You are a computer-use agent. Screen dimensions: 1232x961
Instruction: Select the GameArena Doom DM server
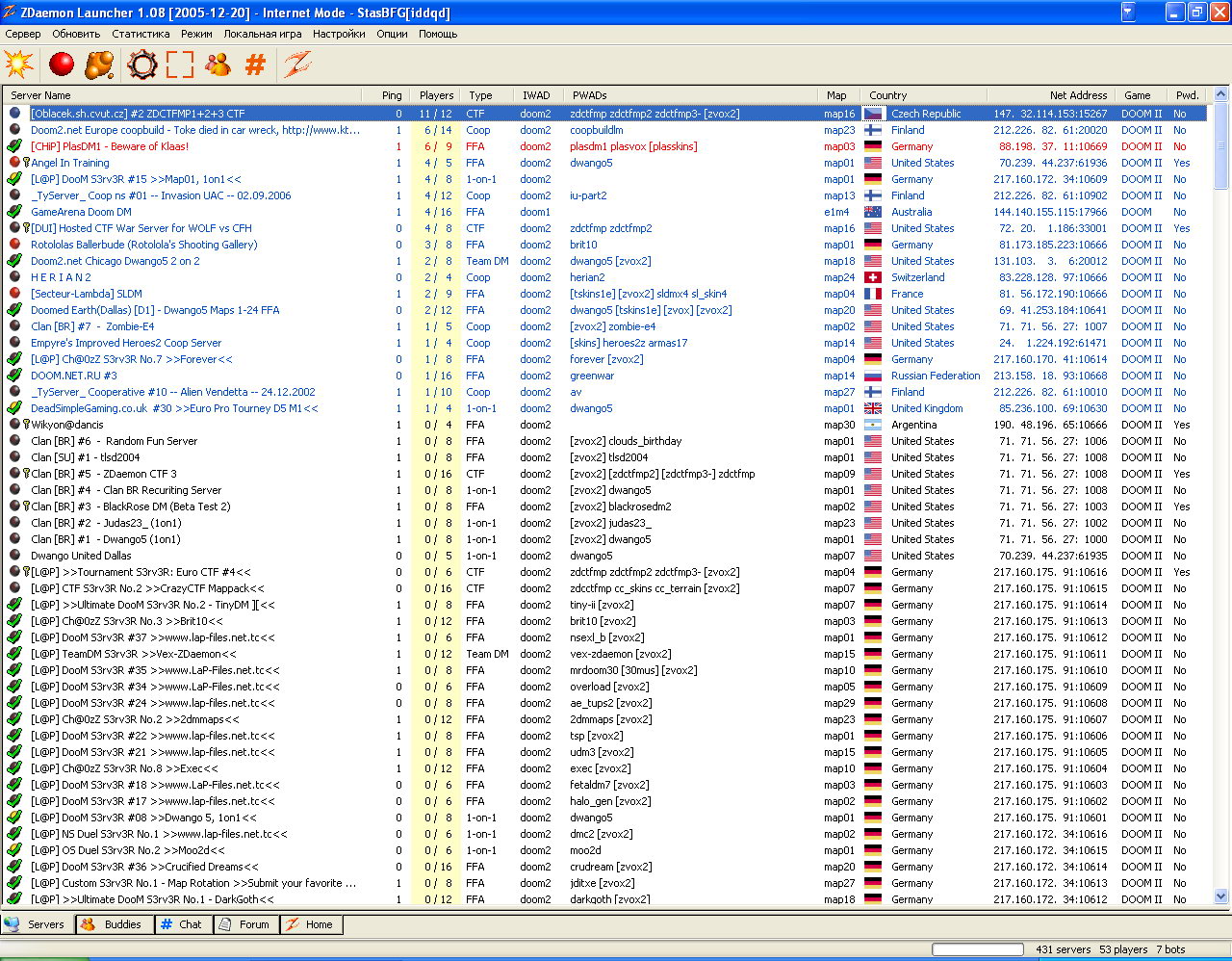pyautogui.click(x=81, y=212)
